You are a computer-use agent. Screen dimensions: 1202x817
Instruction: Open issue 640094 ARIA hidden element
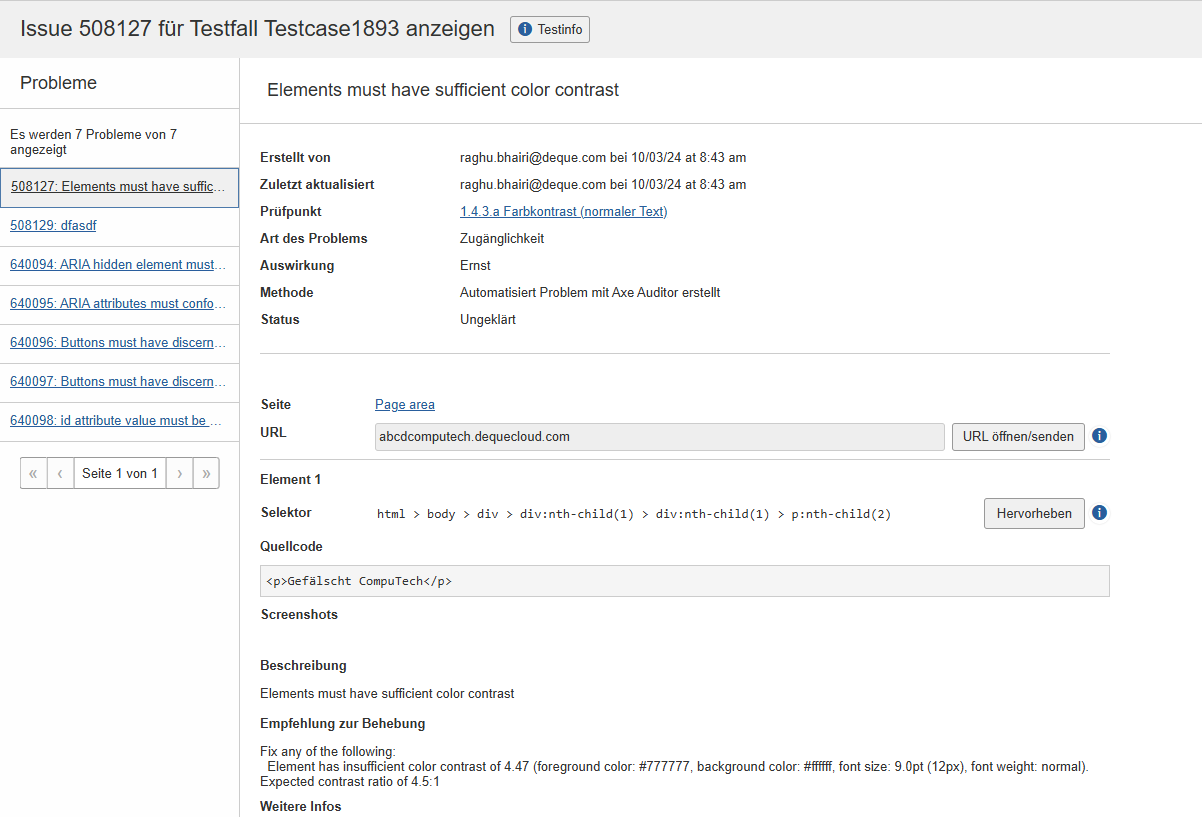click(x=118, y=265)
